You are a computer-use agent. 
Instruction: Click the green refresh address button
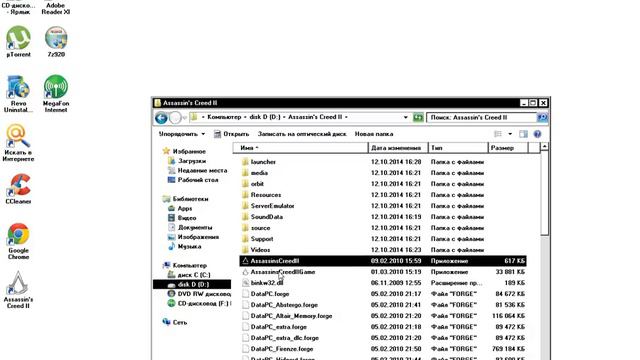418,118
